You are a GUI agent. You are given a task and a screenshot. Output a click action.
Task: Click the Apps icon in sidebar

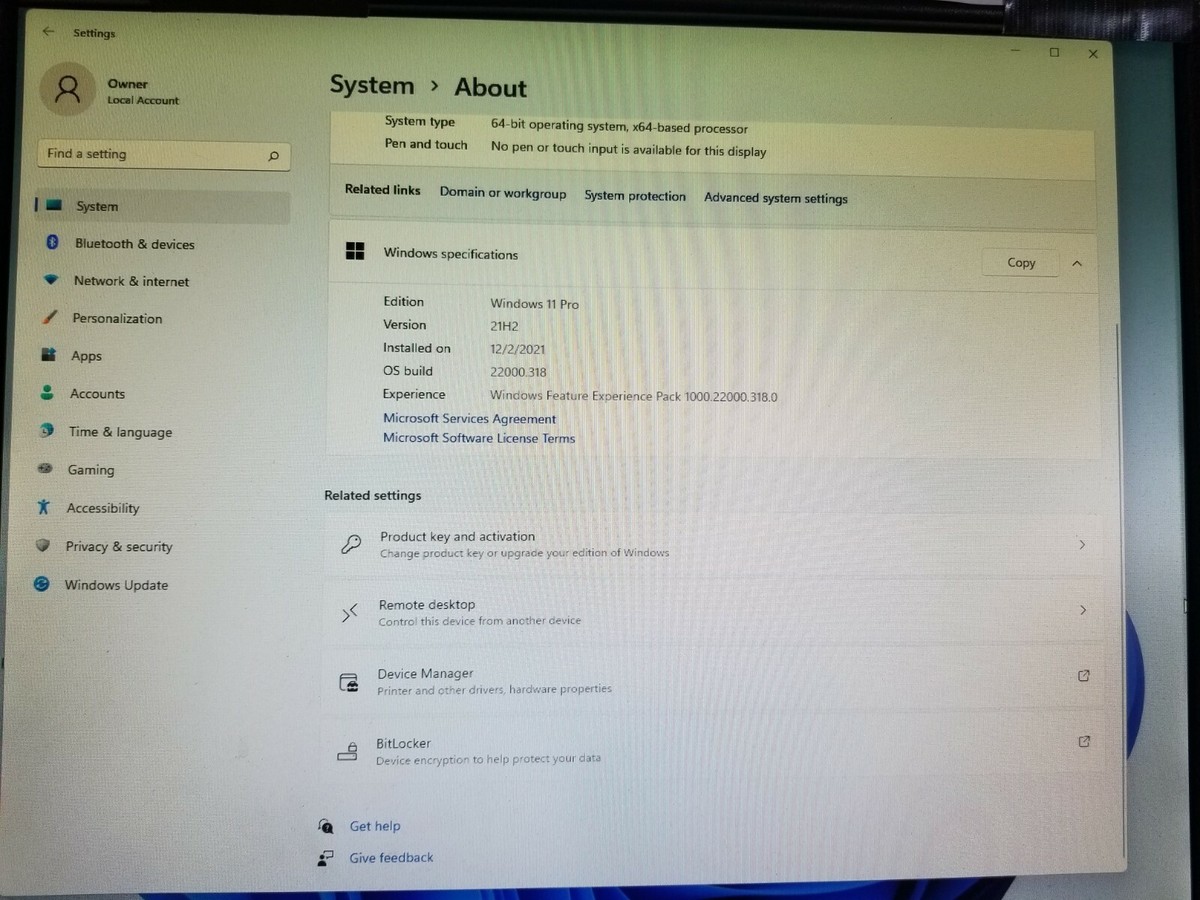coord(49,355)
